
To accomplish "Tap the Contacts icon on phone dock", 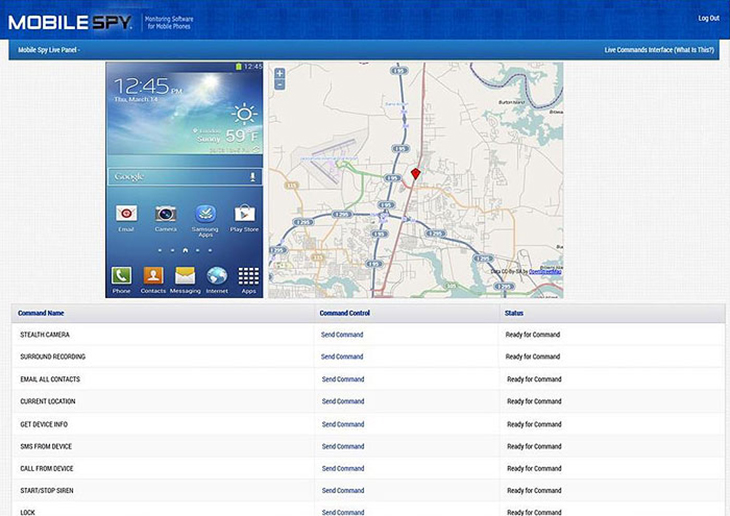I will 153,276.
